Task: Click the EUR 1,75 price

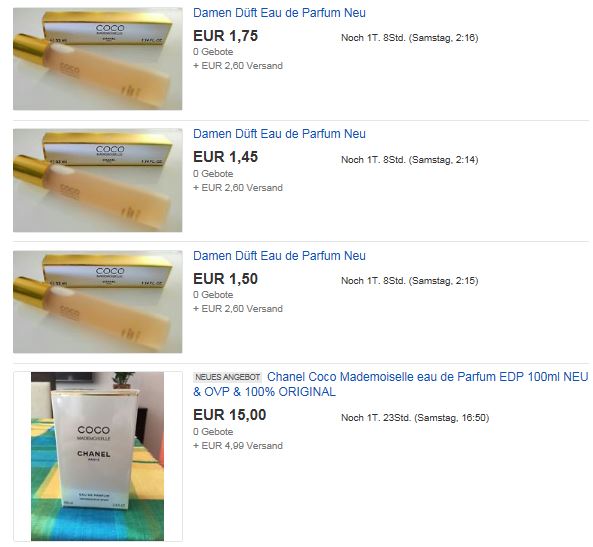Action: click(225, 36)
